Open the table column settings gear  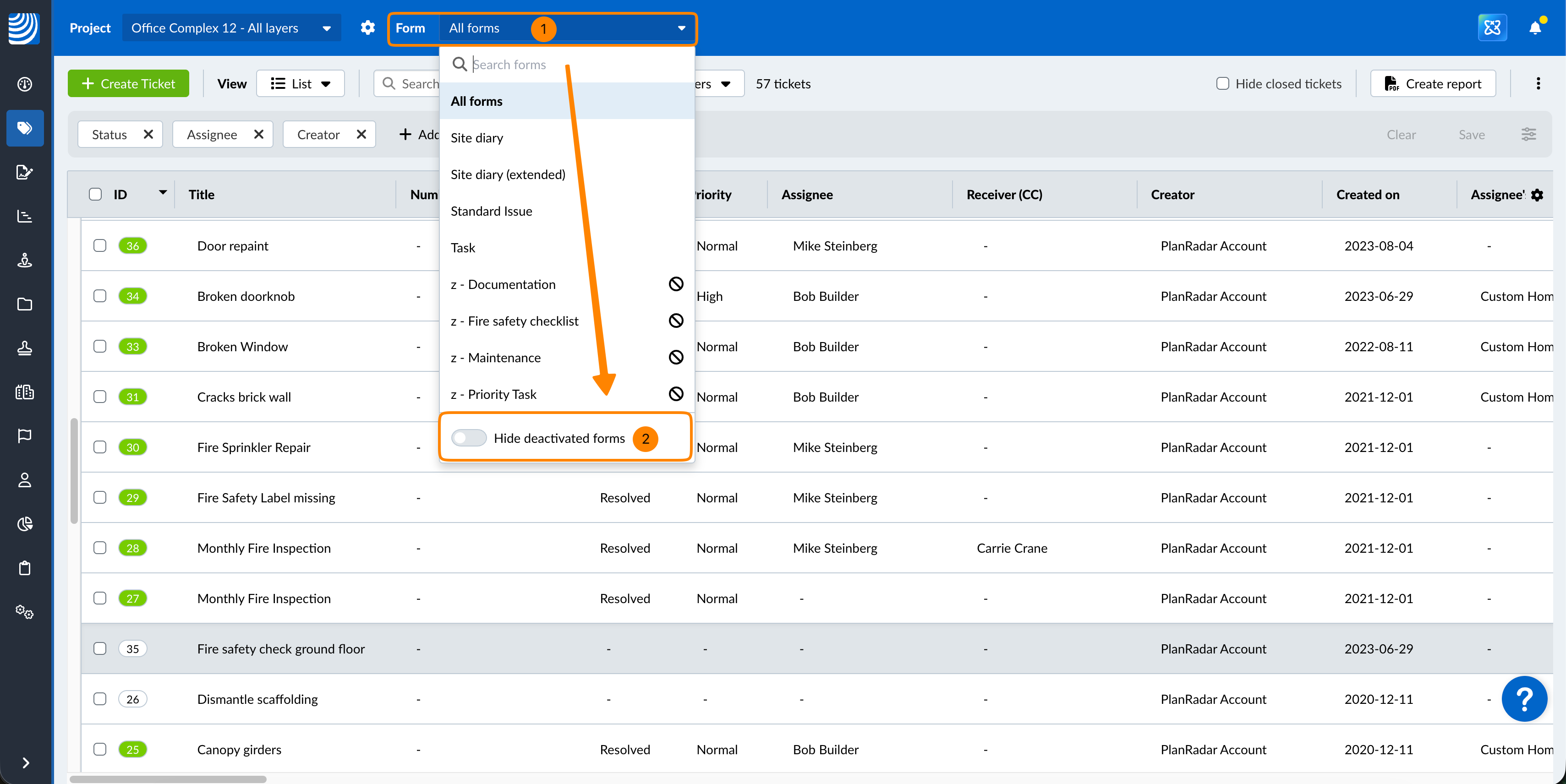[x=1538, y=195]
